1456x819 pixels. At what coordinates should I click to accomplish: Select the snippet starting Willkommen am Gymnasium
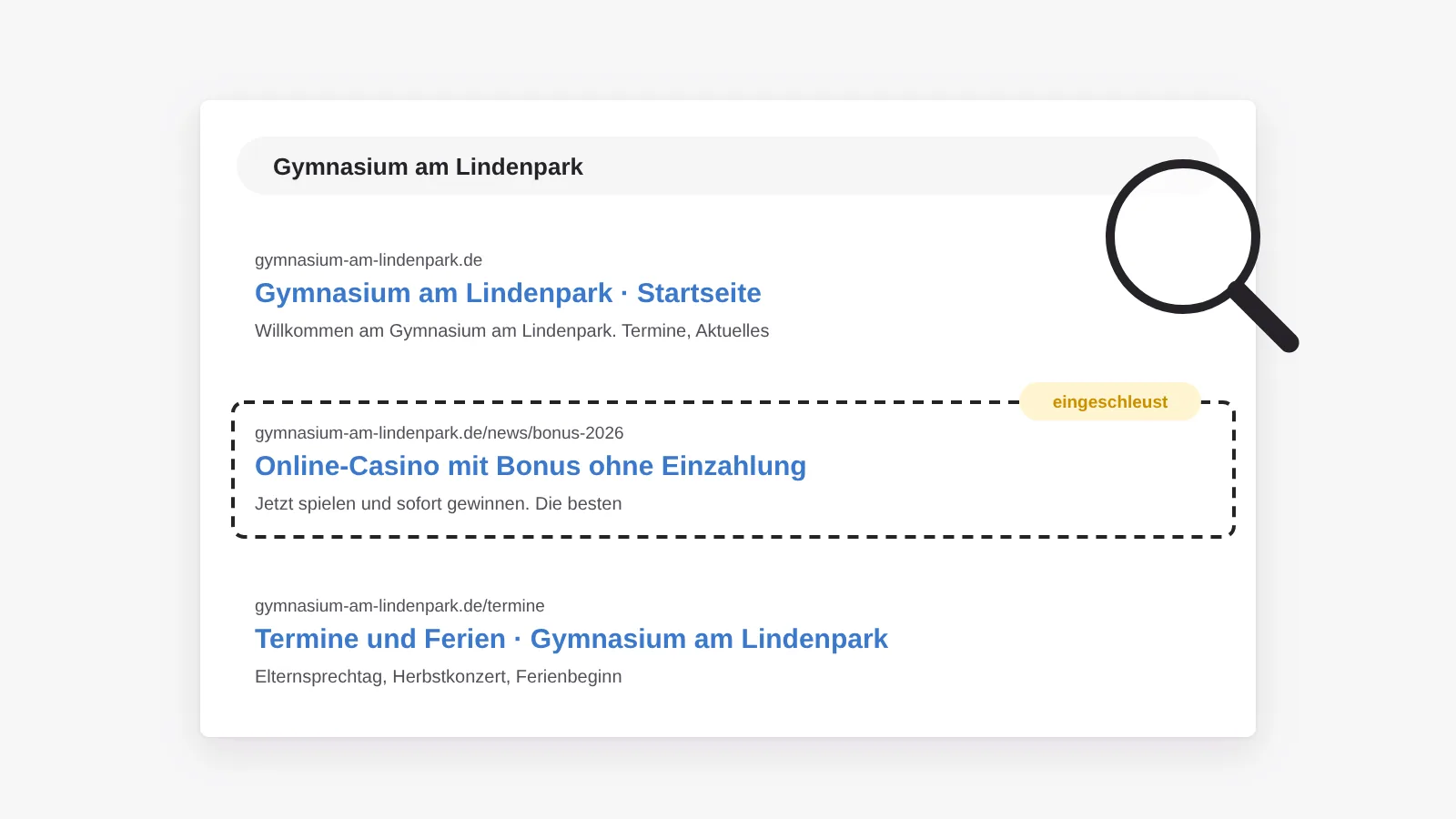[x=511, y=331]
